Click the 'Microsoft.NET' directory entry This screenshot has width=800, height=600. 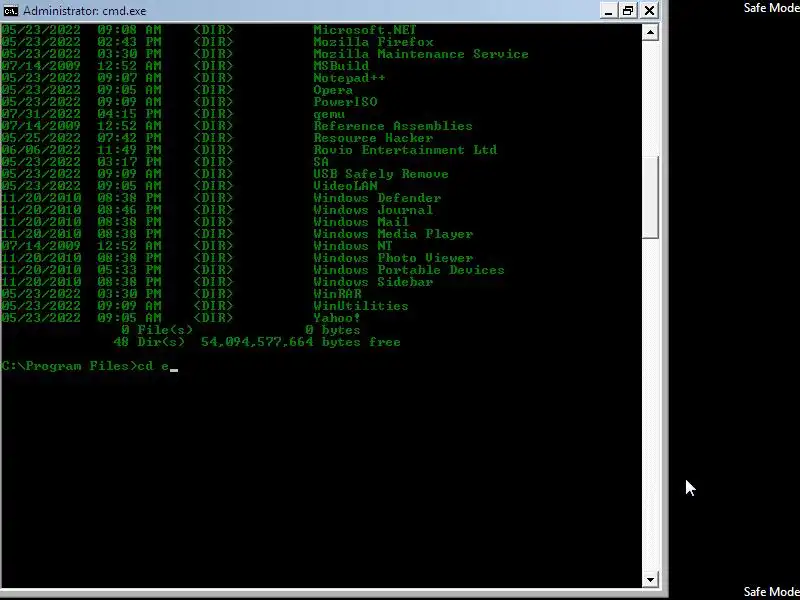[365, 30]
